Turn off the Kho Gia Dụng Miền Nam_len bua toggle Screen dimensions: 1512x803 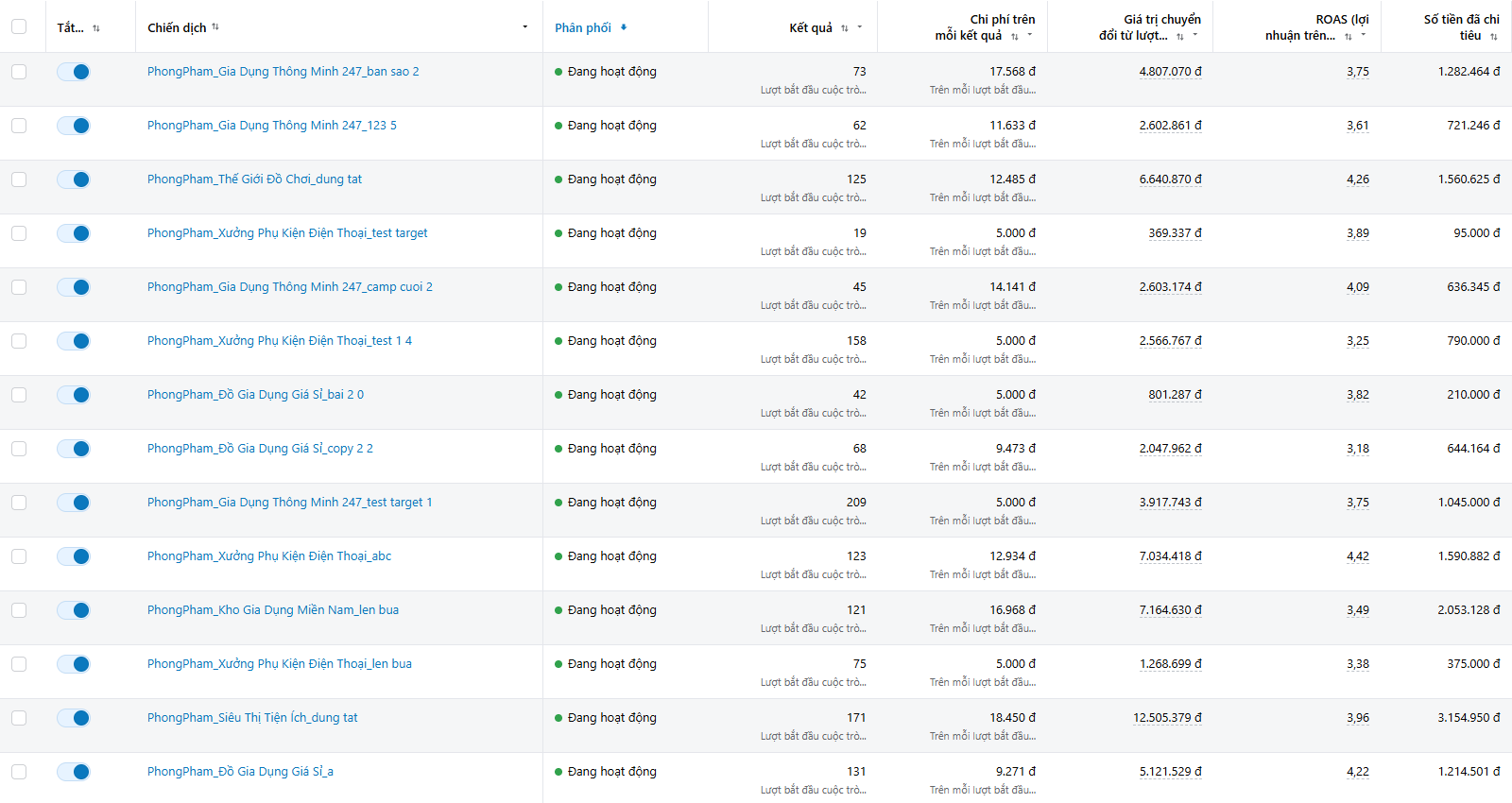(x=73, y=610)
